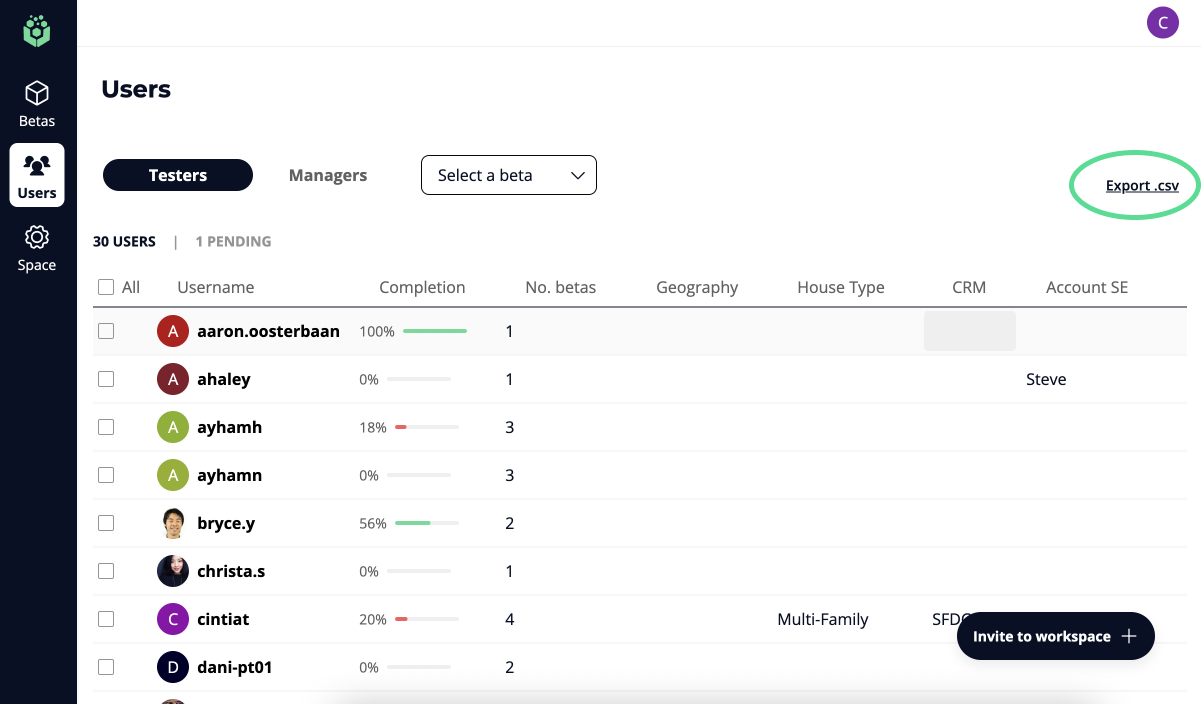Click the 1 PENDING users filter
The height and width of the screenshot is (704, 1201).
[x=233, y=241]
